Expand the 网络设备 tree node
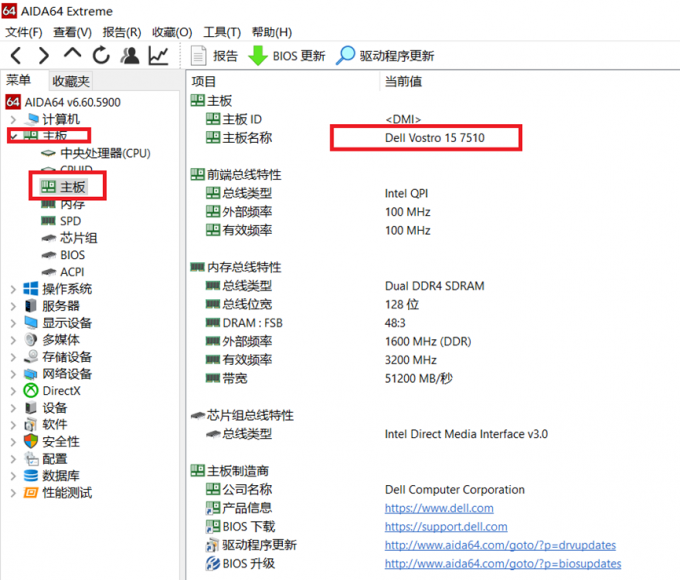This screenshot has width=680, height=580. (13, 374)
